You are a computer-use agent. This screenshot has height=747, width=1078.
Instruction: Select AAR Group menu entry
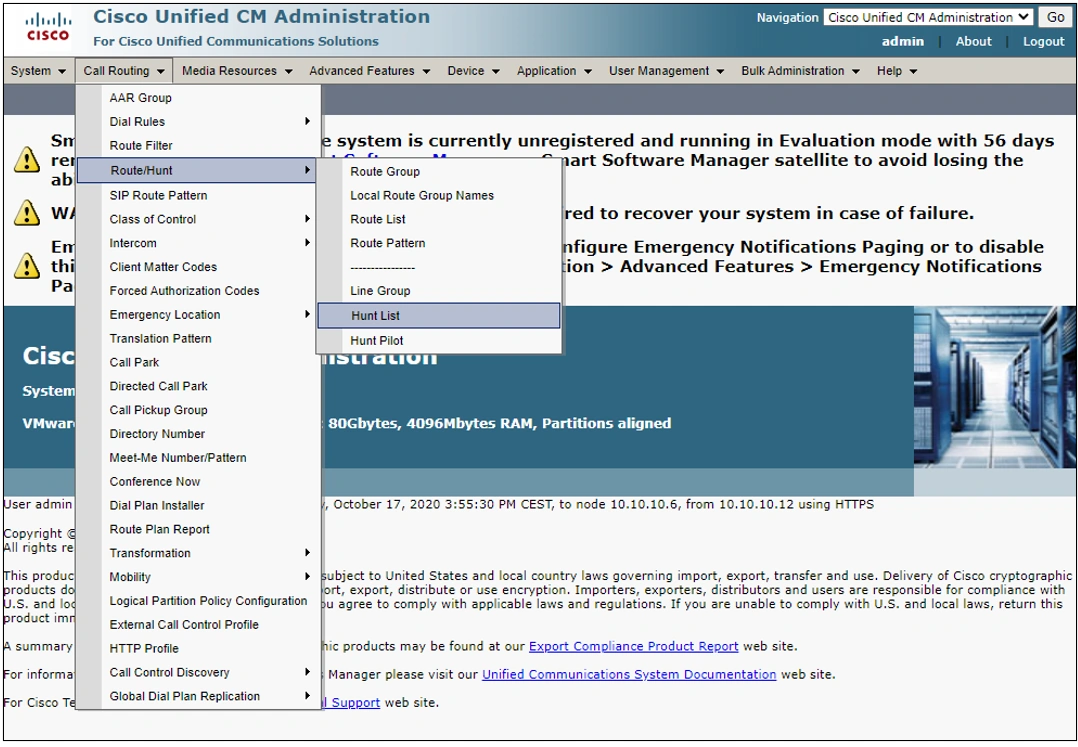click(197, 98)
